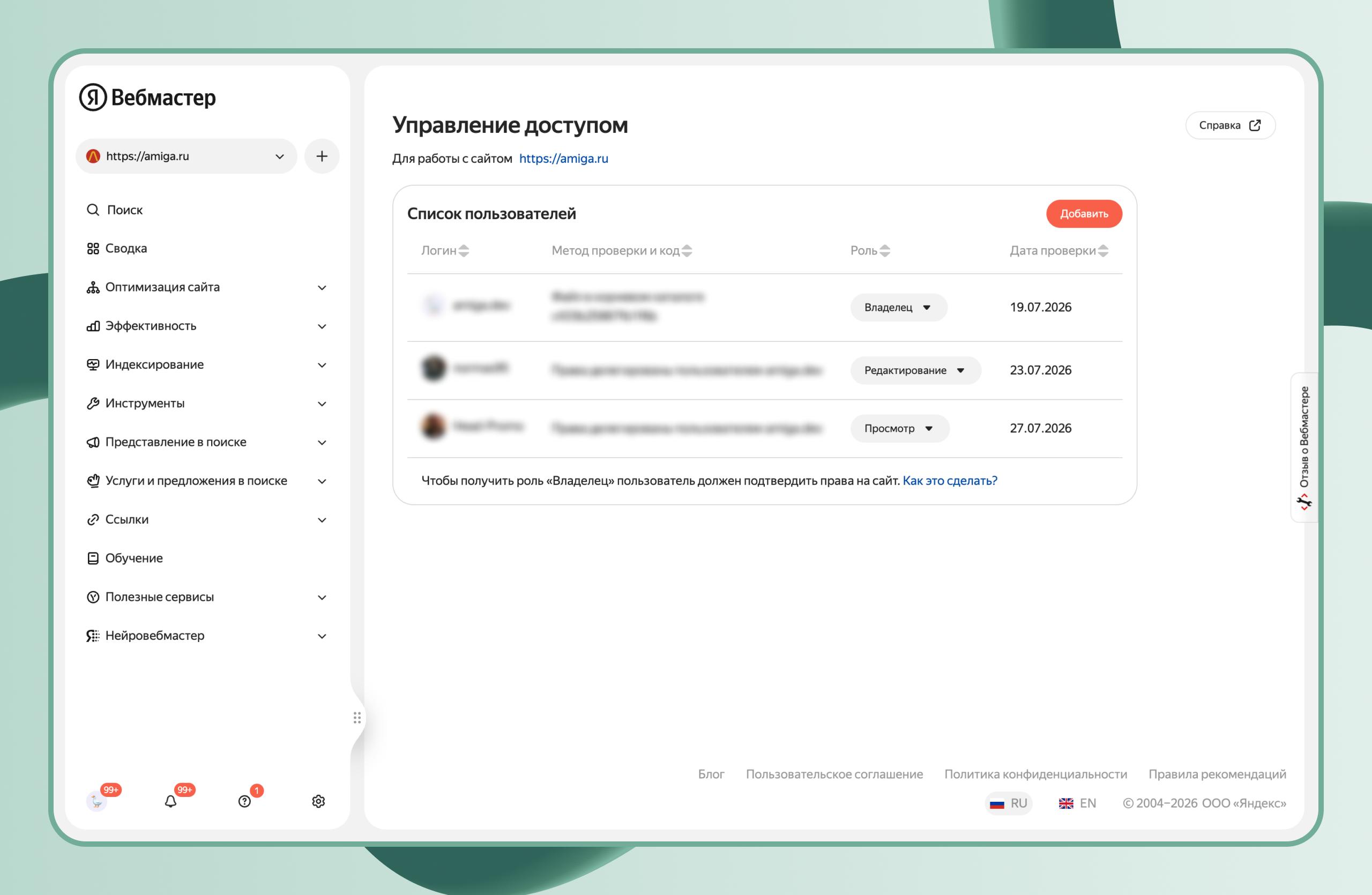Expand the Индексирование chevron
Screen dimensions: 1372x895
click(322, 365)
